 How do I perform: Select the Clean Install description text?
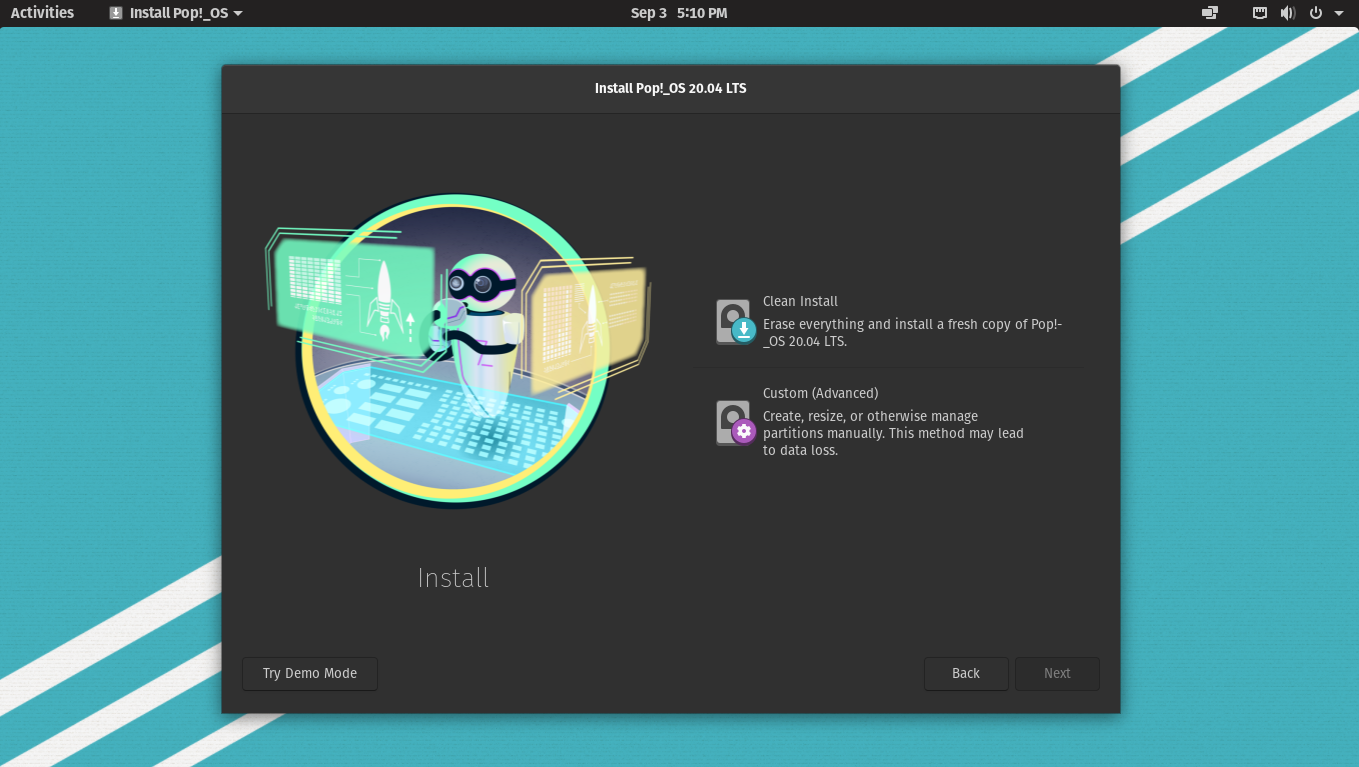pyautogui.click(x=912, y=333)
